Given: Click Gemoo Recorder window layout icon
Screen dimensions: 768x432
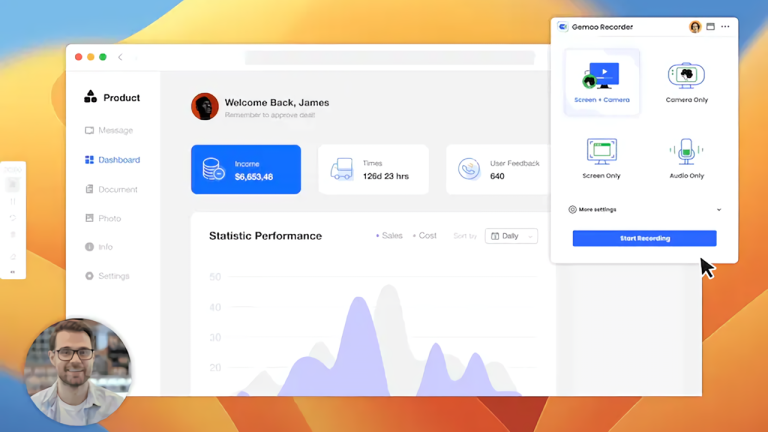Looking at the screenshot, I should click(x=710, y=26).
